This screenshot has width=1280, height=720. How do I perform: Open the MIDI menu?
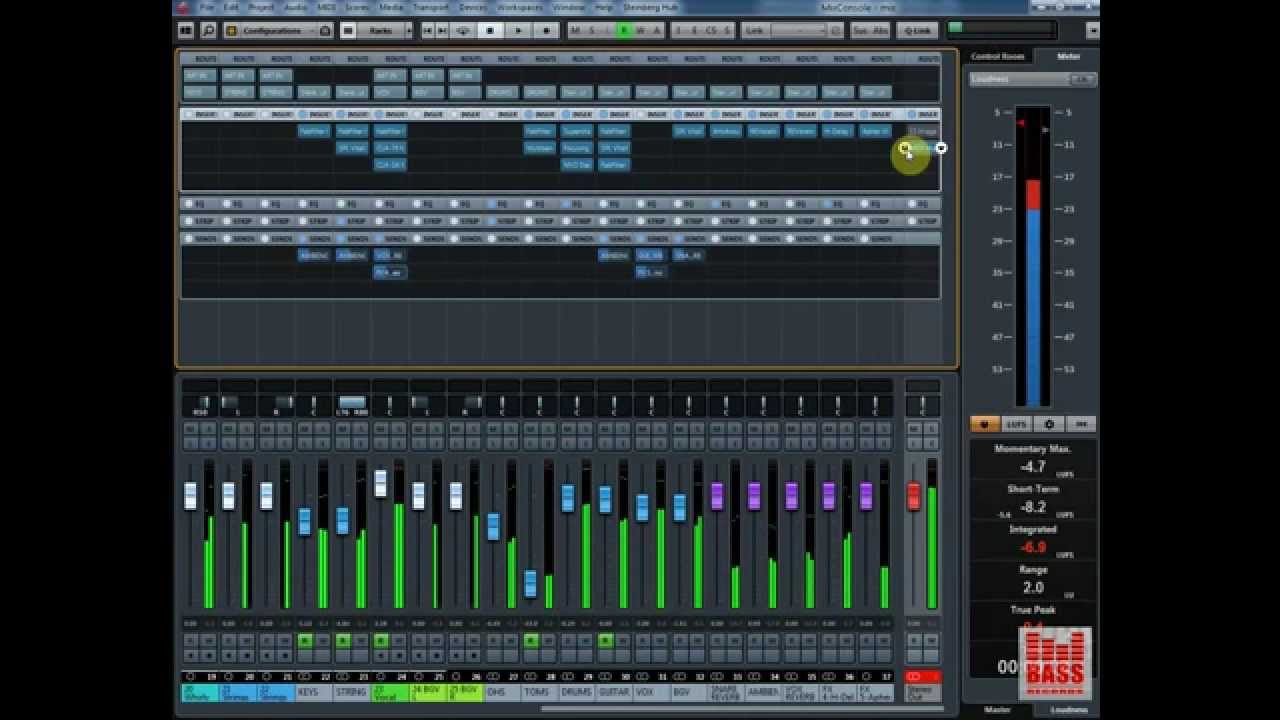(x=327, y=7)
